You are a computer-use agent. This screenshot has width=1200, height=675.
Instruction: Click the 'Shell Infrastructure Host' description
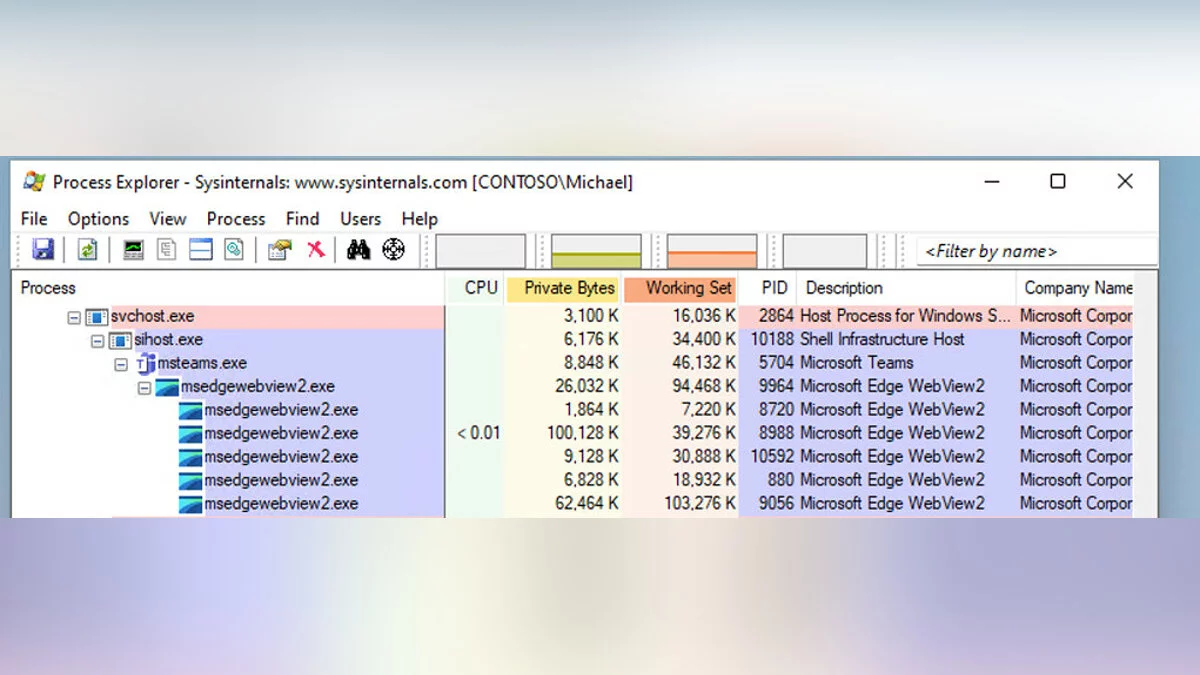tap(883, 339)
